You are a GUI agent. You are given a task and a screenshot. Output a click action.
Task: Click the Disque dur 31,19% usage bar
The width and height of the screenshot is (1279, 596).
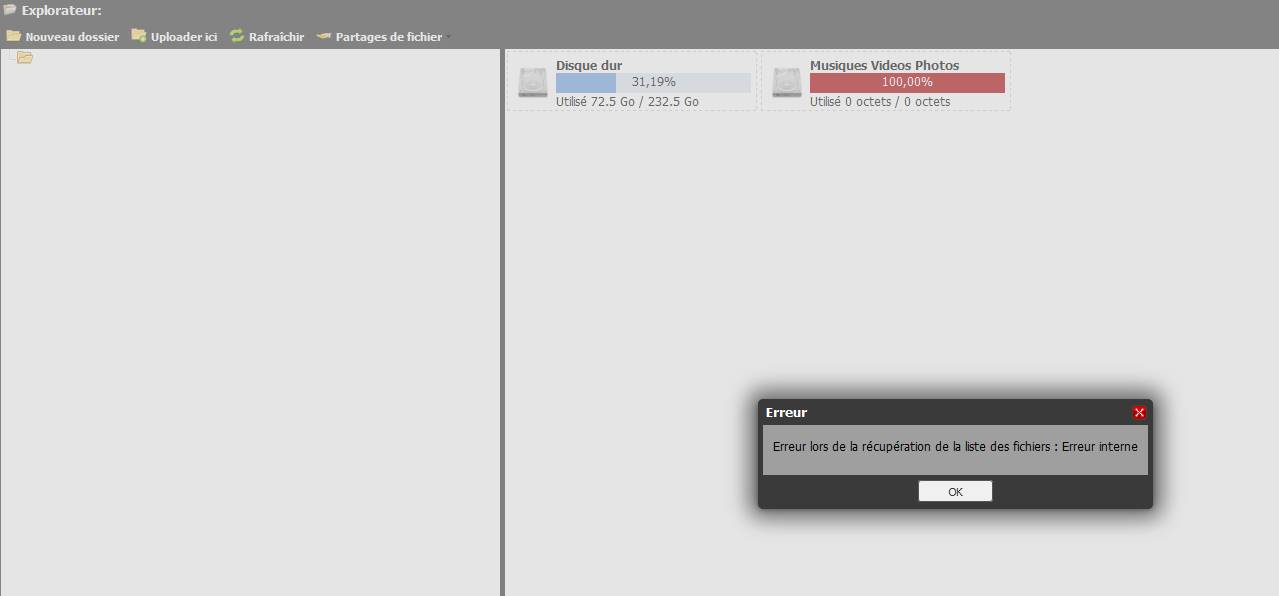pyautogui.click(x=653, y=82)
